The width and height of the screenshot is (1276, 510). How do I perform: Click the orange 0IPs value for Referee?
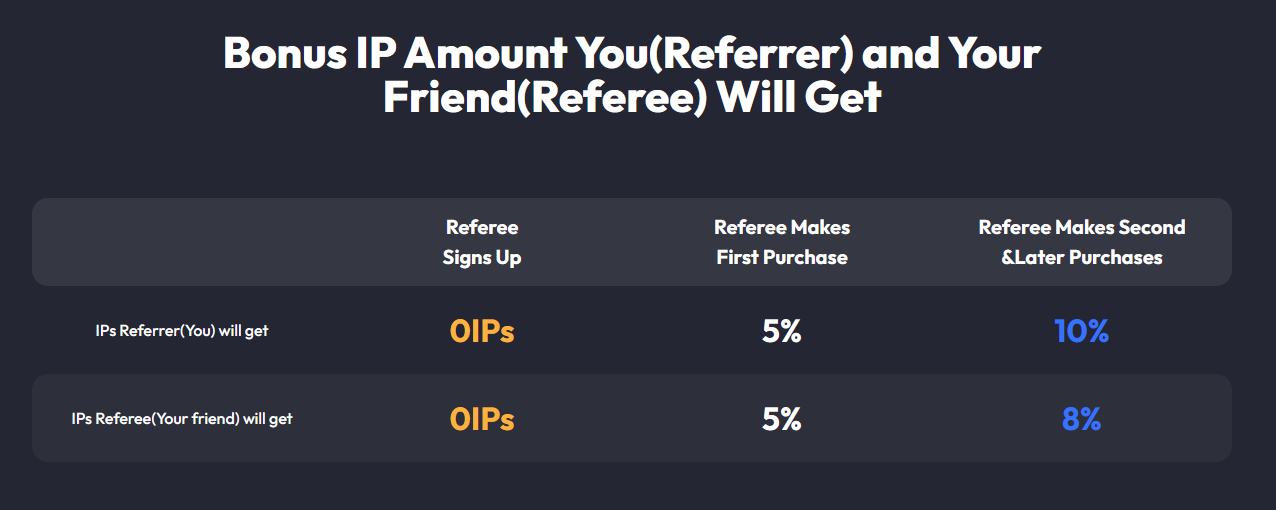pyautogui.click(x=482, y=419)
